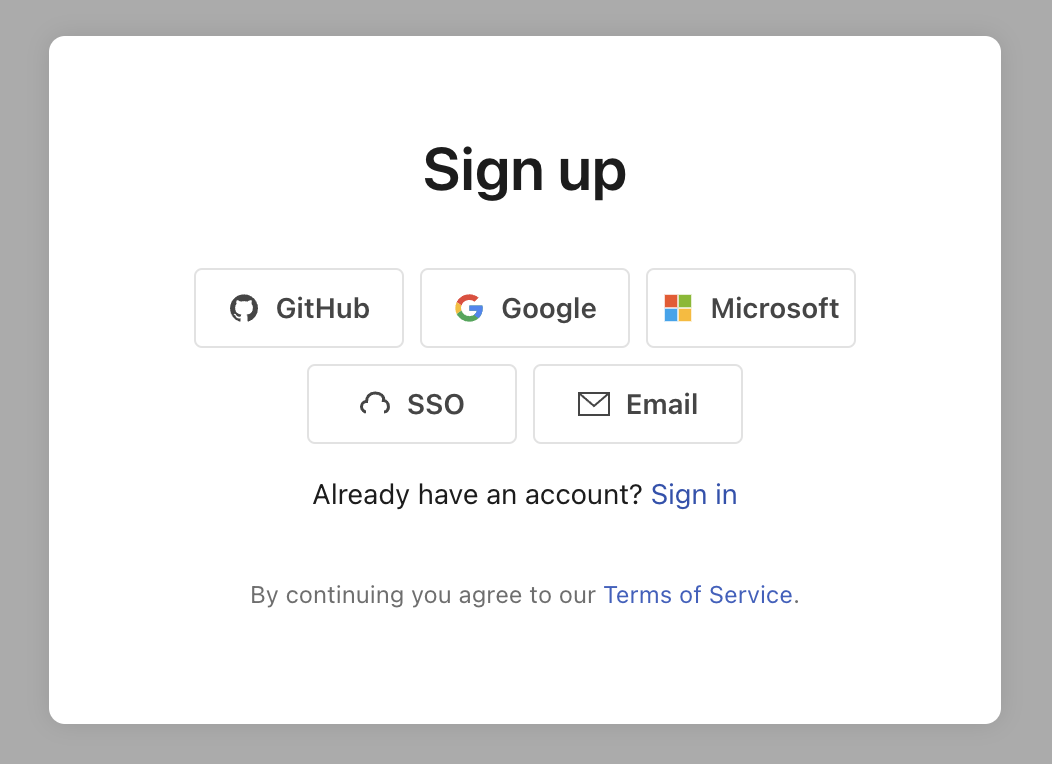Image resolution: width=1052 pixels, height=764 pixels.
Task: Open the Sign in link
Action: [693, 494]
